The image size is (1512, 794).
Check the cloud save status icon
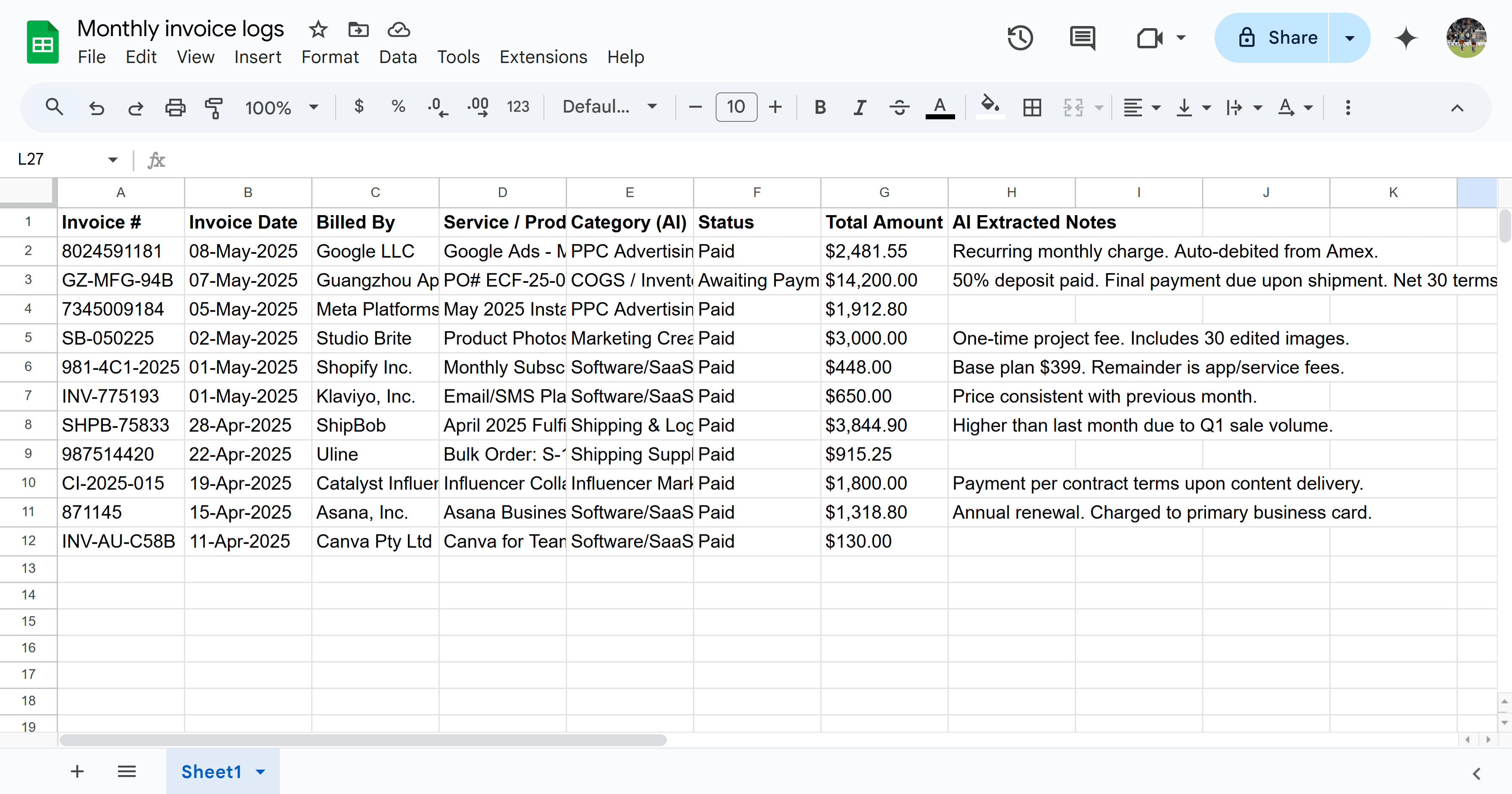[399, 29]
